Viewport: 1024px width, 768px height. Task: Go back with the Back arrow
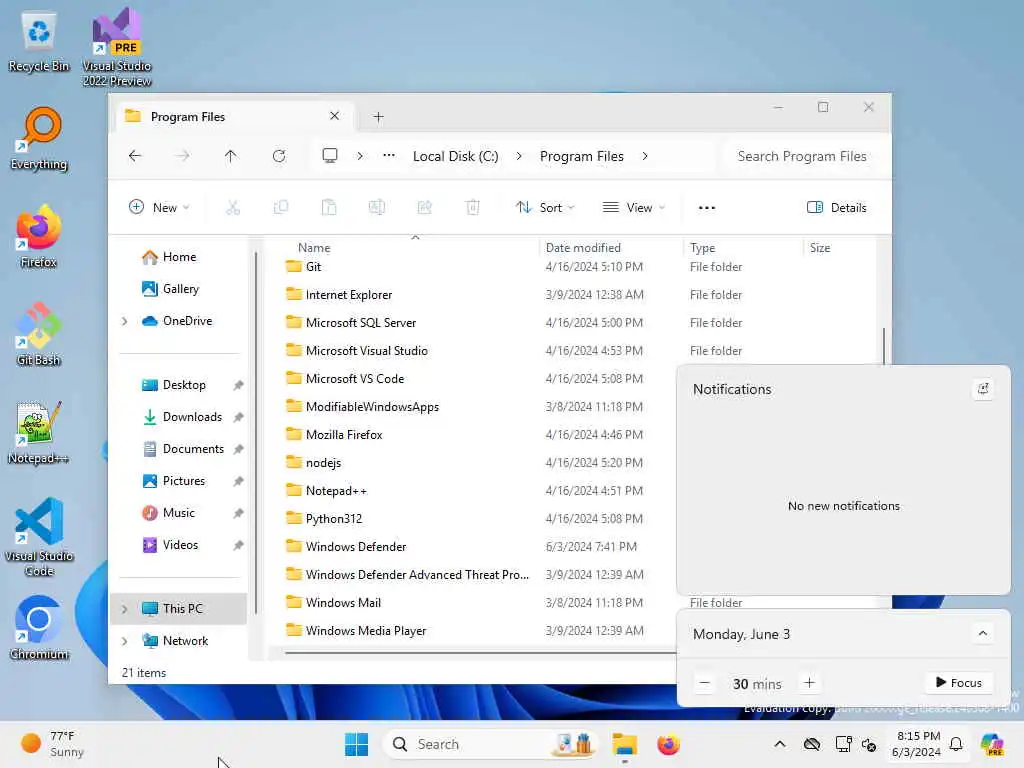pos(135,156)
